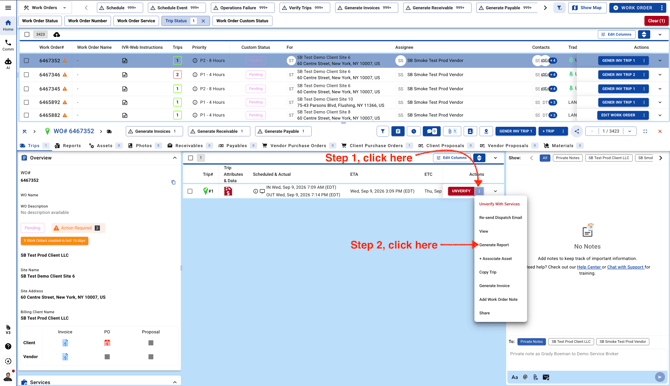Toggle the select-all trips checkbox

(x=191, y=158)
